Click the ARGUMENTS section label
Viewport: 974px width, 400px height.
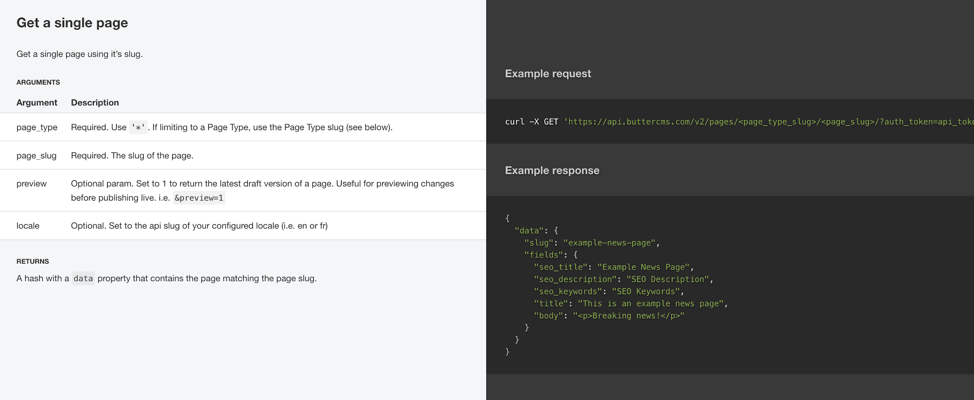coord(38,82)
